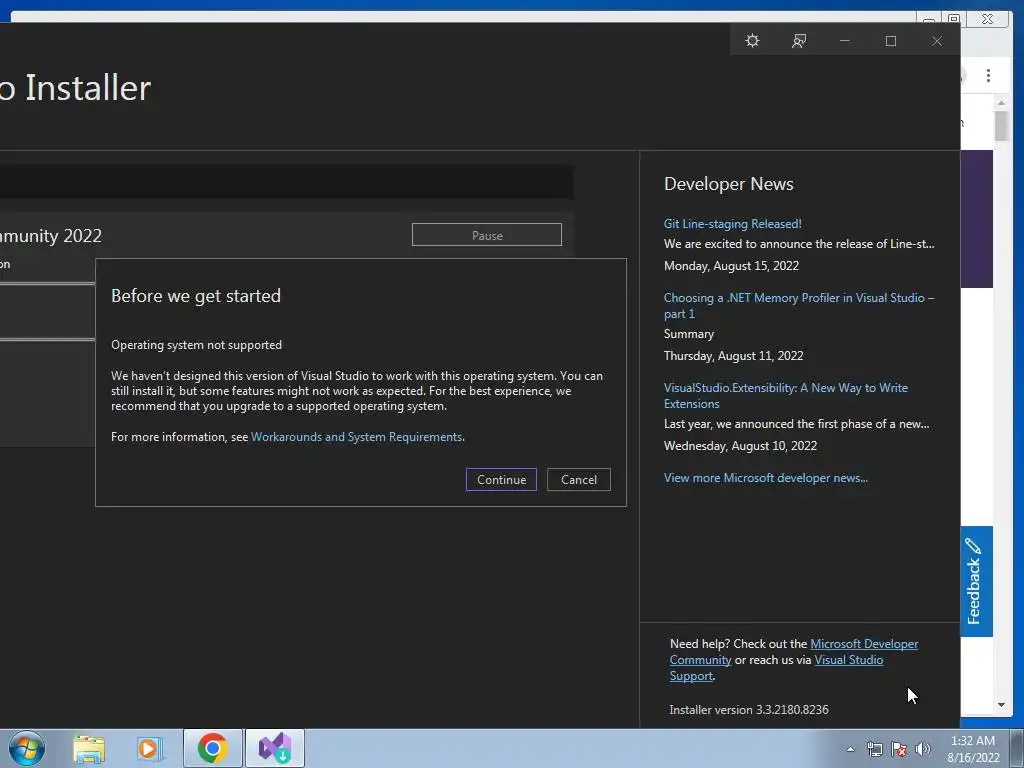Click the Monday, August 15, 2022 date
1024x768 pixels.
[x=731, y=266]
